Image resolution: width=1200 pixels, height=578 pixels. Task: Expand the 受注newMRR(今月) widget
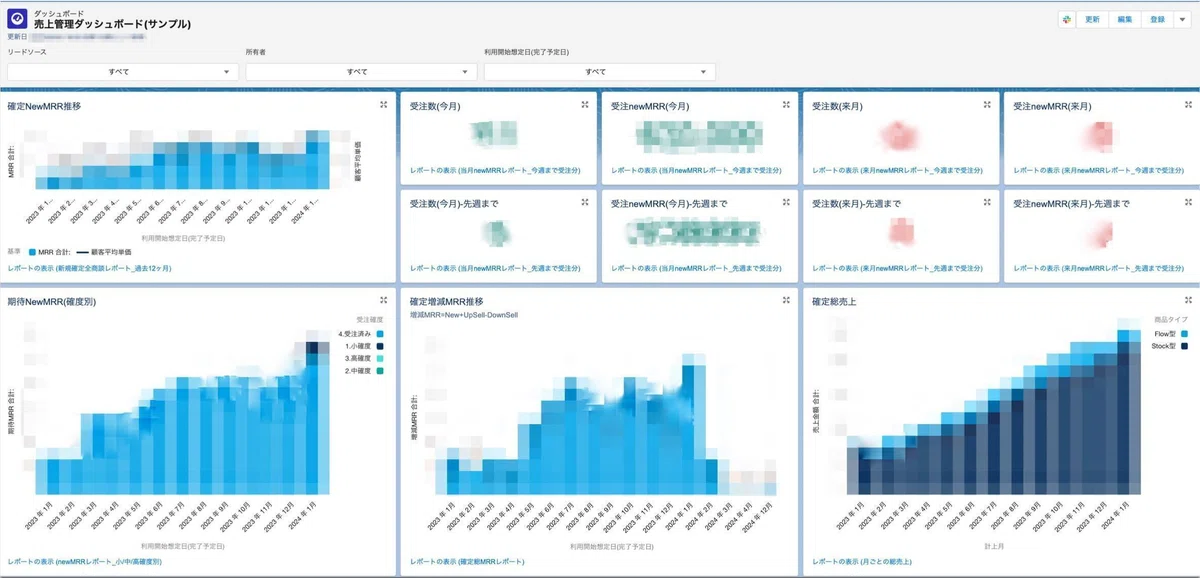click(786, 105)
